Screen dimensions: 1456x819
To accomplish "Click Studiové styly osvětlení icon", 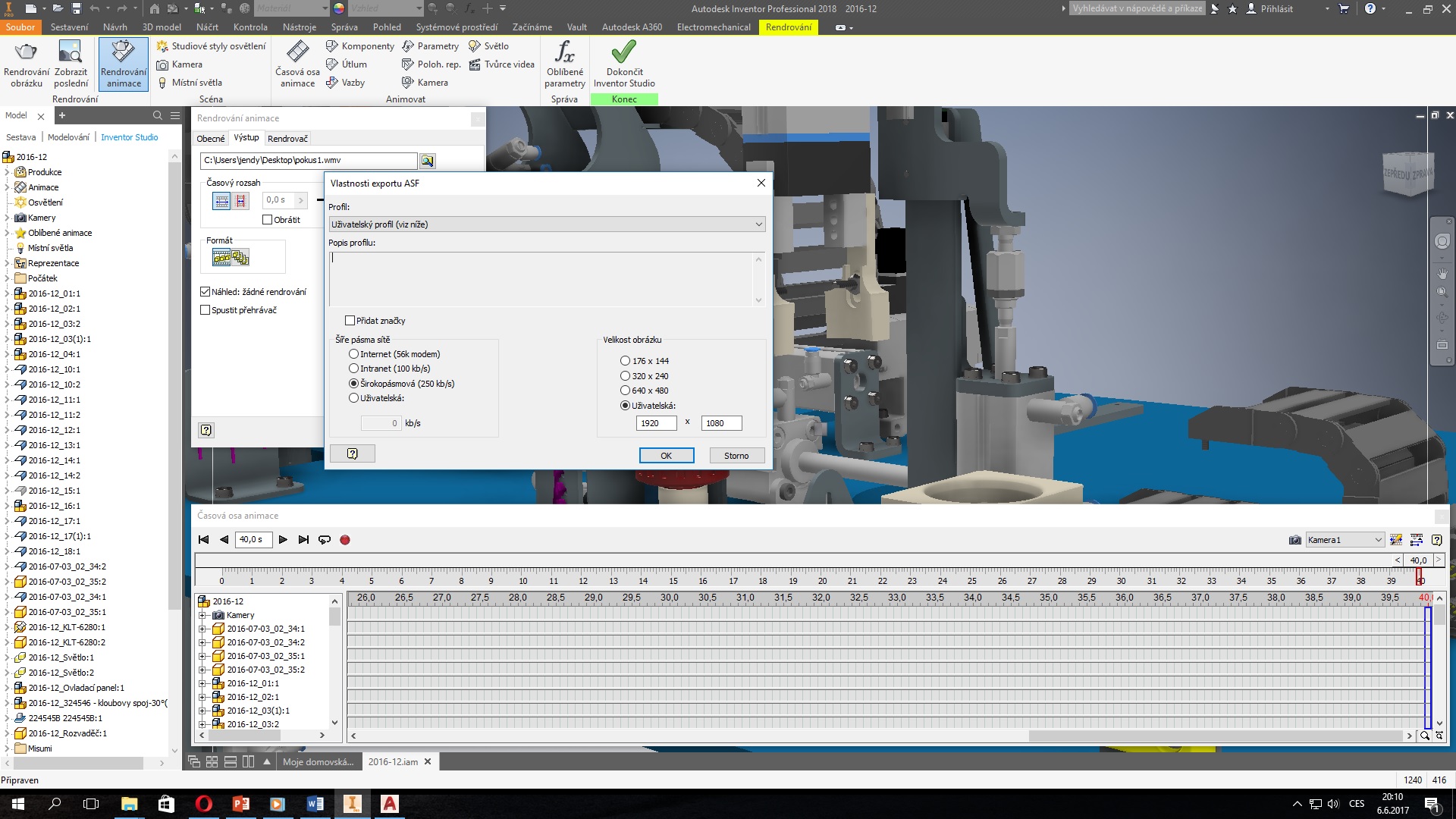I will point(162,46).
